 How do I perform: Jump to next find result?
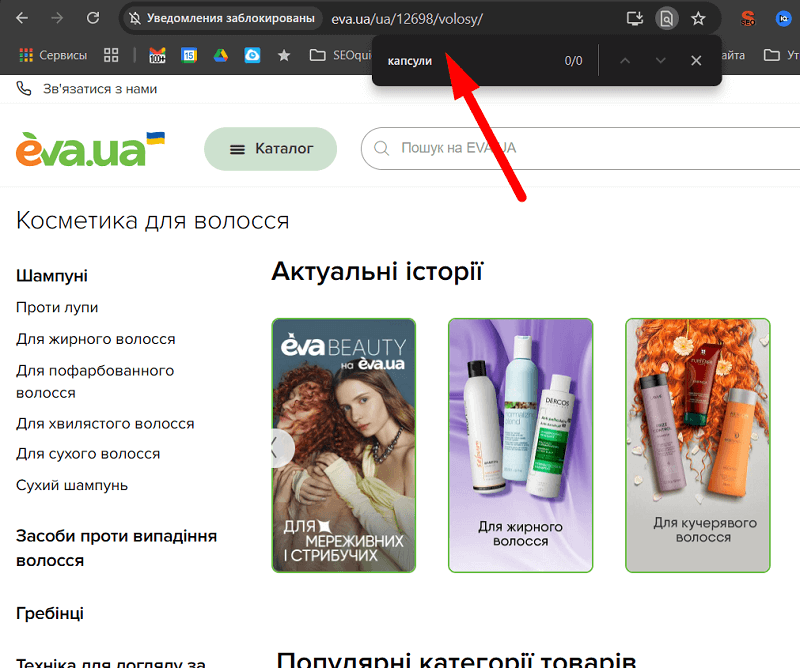click(661, 61)
